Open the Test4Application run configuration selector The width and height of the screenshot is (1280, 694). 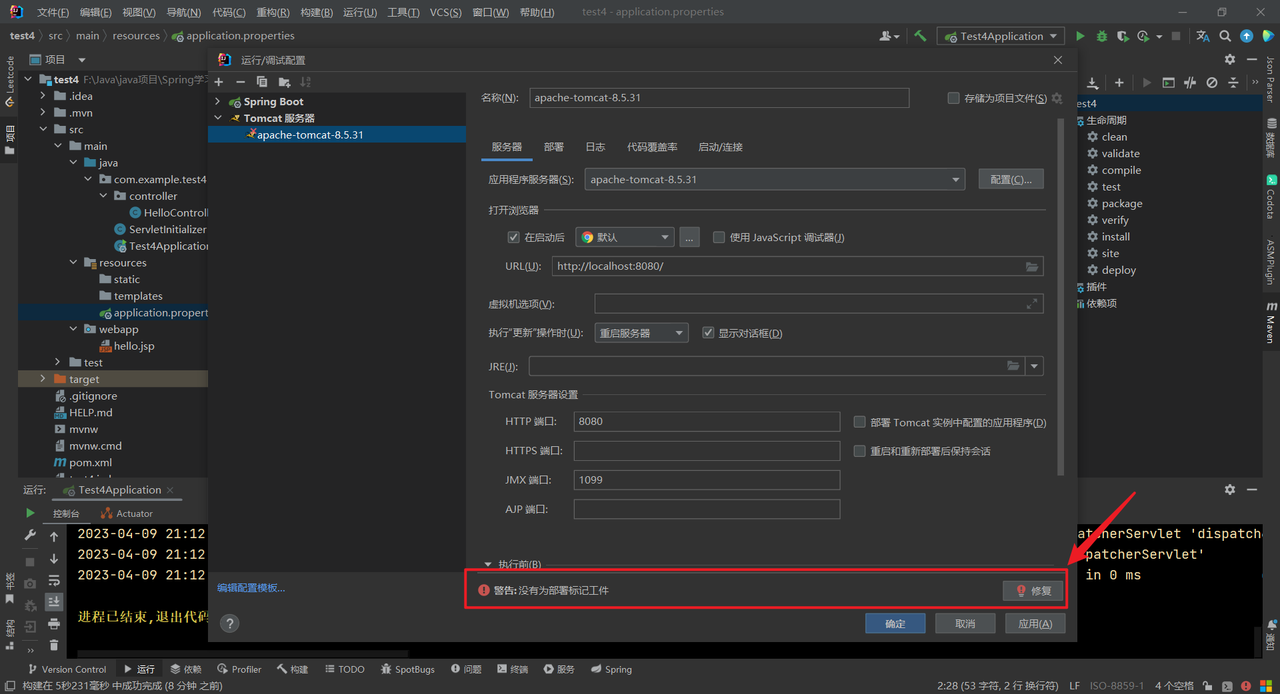coord(1001,36)
